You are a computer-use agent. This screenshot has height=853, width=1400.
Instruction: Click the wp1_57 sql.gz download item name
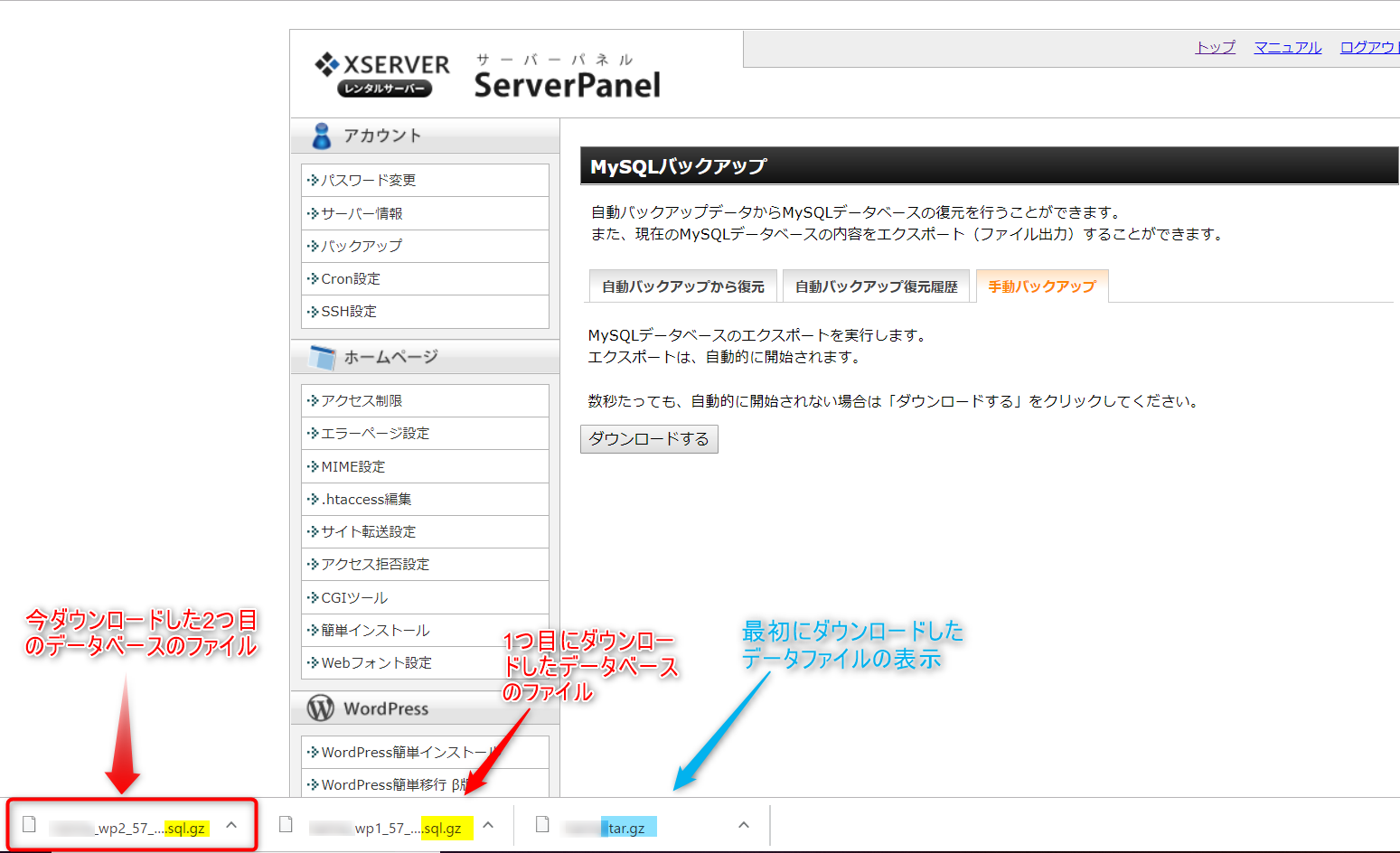click(389, 828)
